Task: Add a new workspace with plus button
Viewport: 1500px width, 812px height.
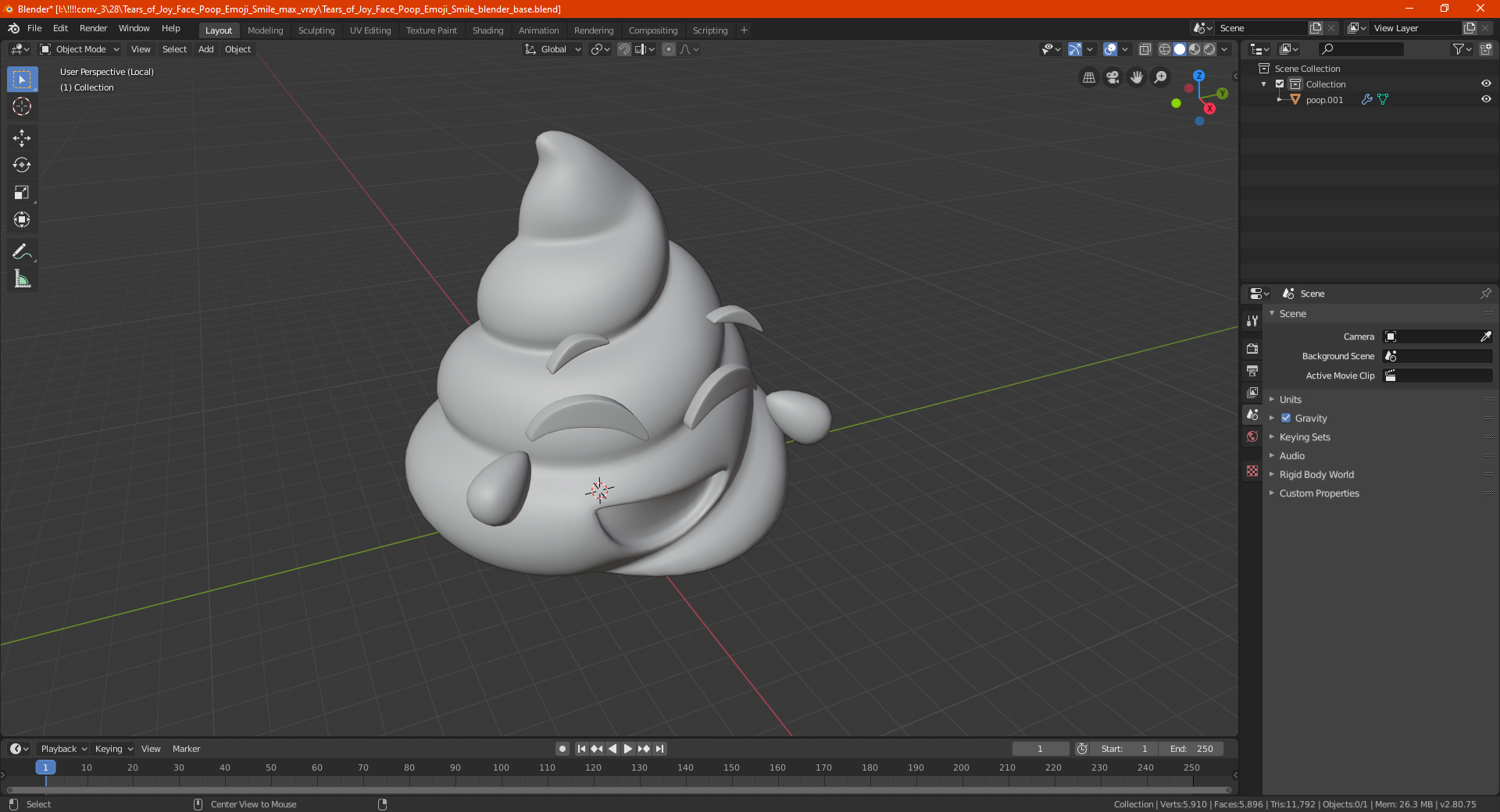Action: coord(744,30)
